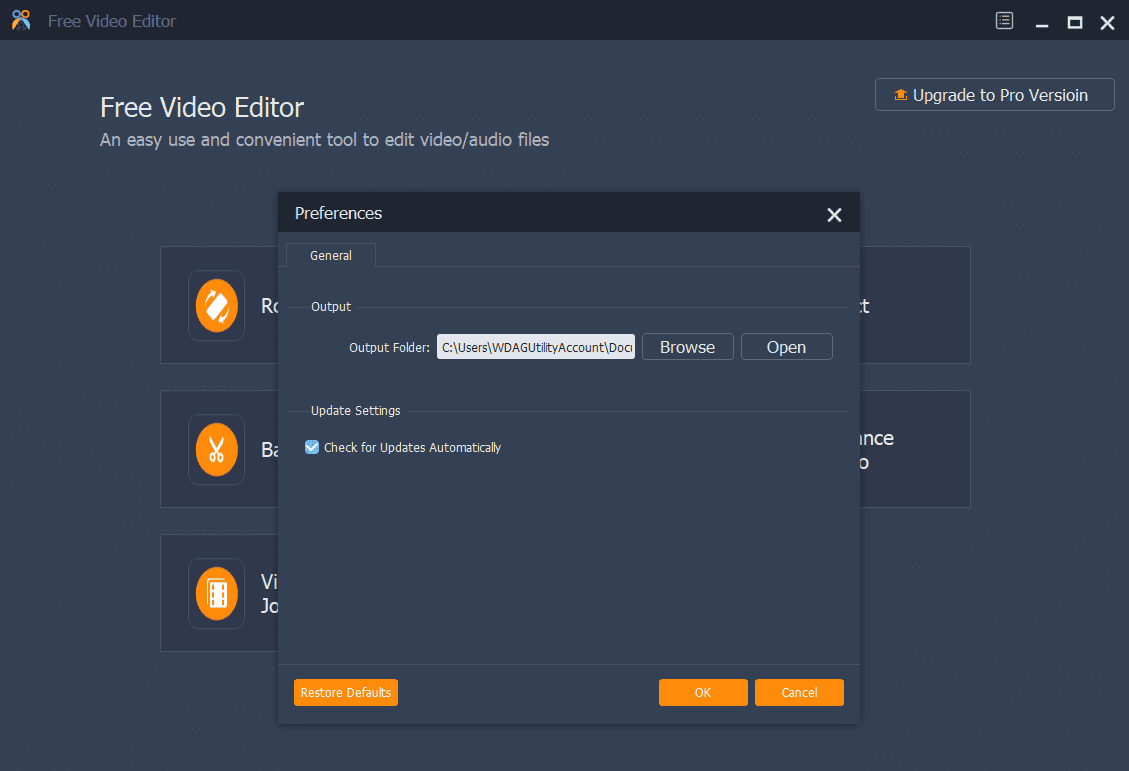Click the partly hidden card ending in "ct"
This screenshot has height=771, width=1129.
click(x=914, y=306)
